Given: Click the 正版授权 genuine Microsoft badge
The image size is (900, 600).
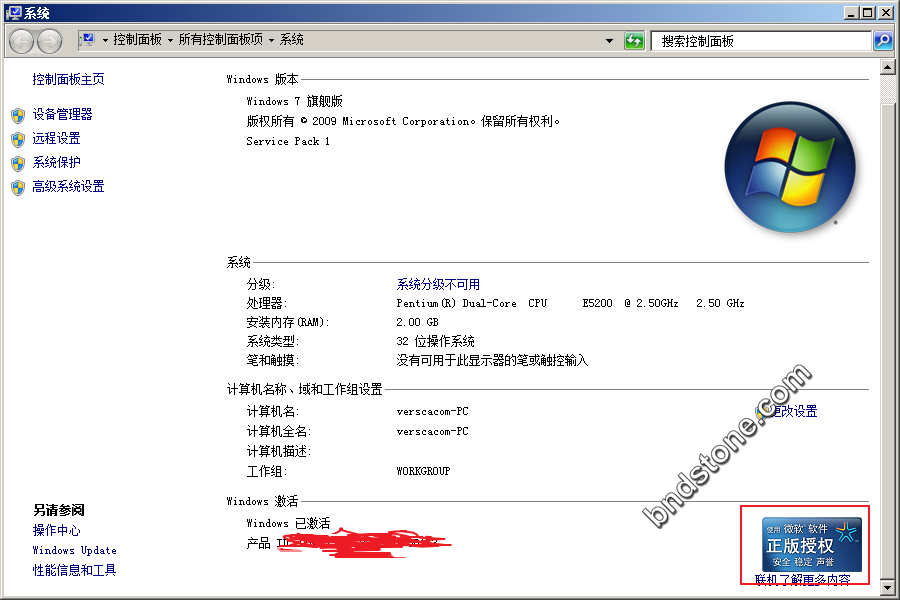Looking at the screenshot, I should [812, 544].
